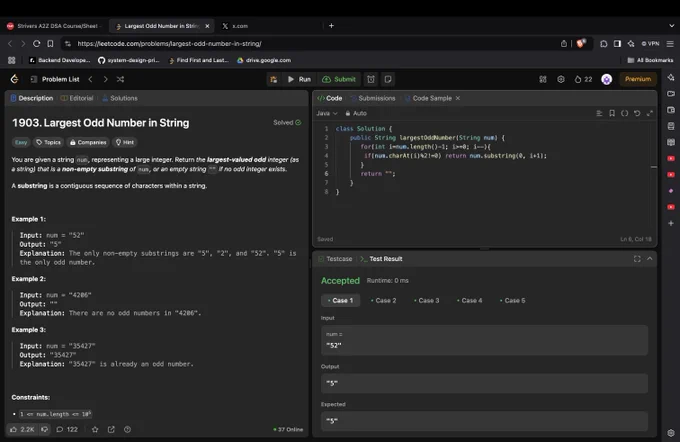Share the problem link icon
Screen dimensions: 680x442
tap(111, 429)
